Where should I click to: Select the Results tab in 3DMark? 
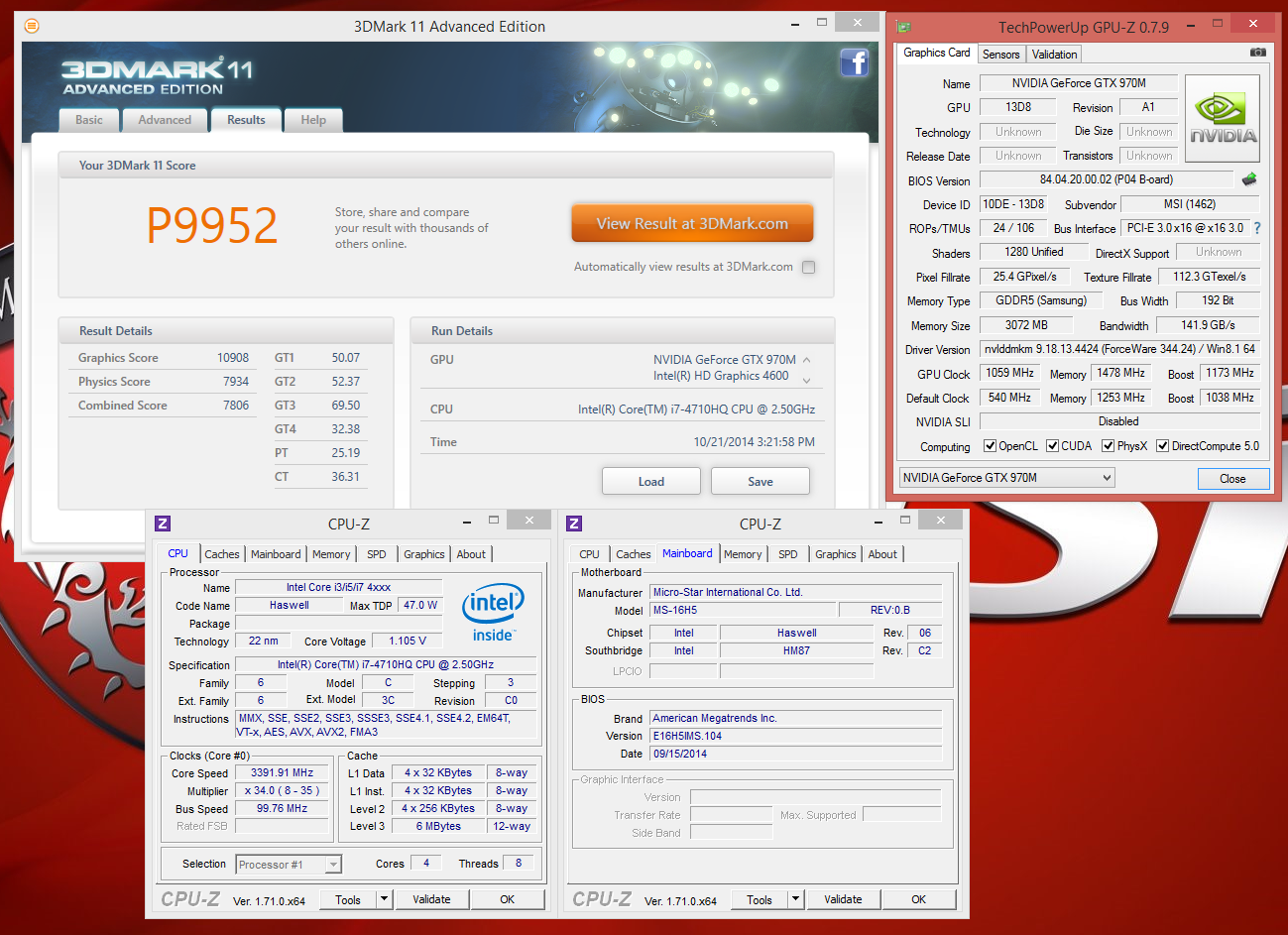tap(246, 120)
